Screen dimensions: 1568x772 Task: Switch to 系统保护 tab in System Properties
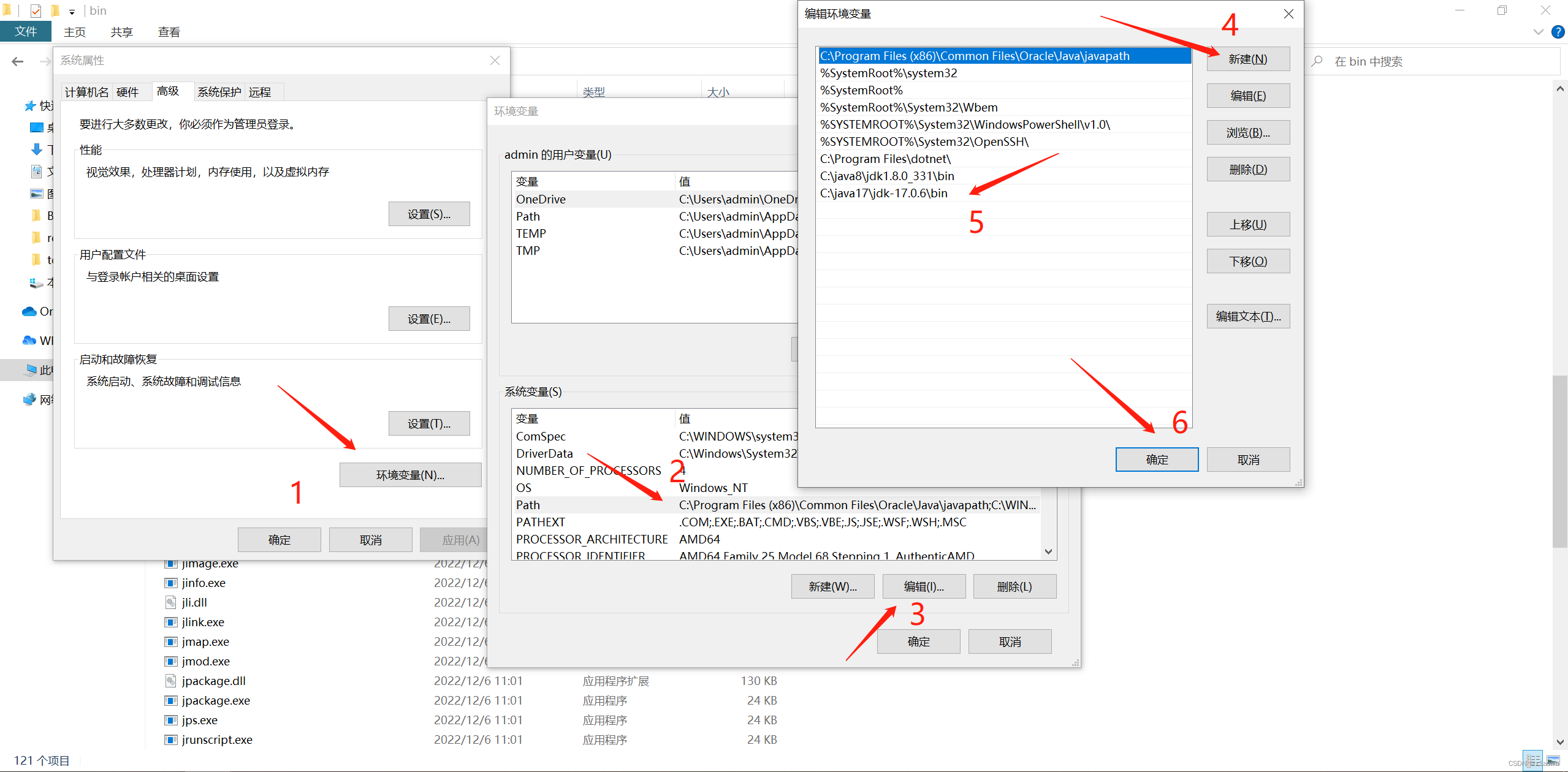[x=219, y=92]
